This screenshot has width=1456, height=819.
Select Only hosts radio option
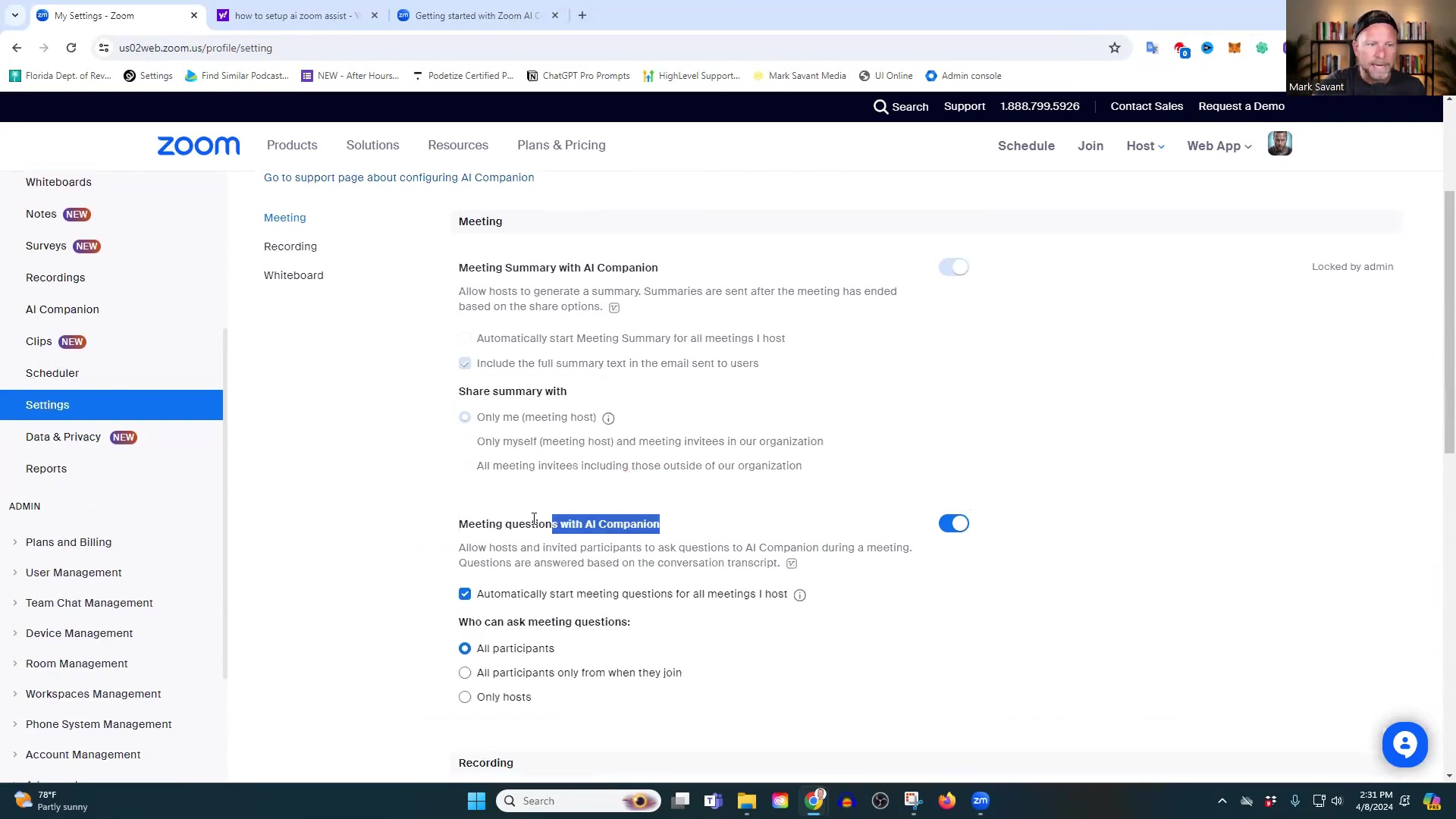tap(465, 697)
